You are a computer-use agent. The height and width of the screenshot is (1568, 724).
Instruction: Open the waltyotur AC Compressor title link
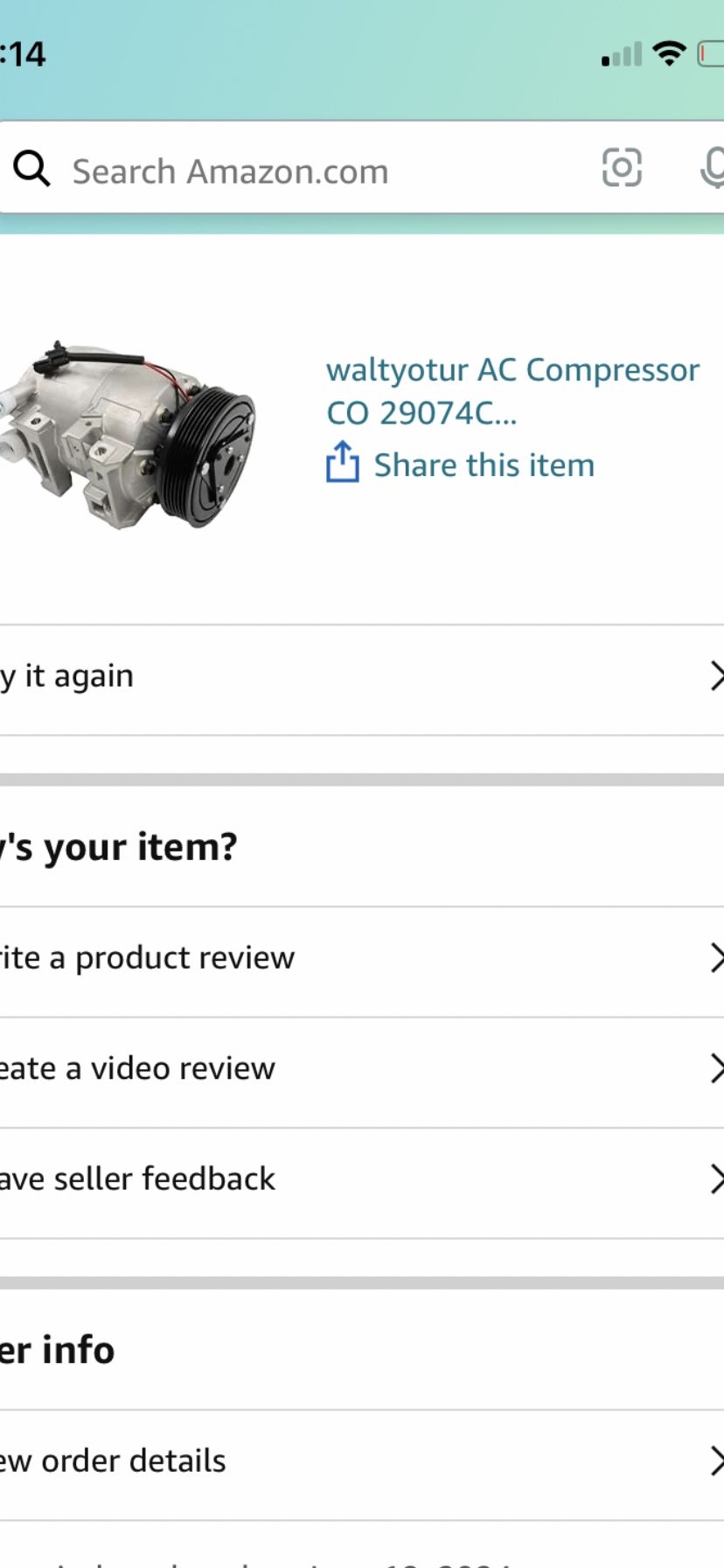click(512, 391)
